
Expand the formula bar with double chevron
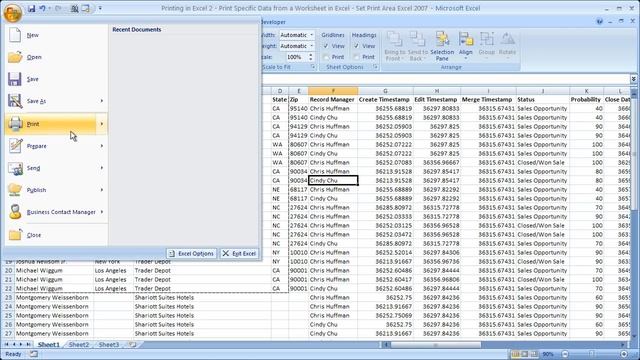tap(633, 79)
